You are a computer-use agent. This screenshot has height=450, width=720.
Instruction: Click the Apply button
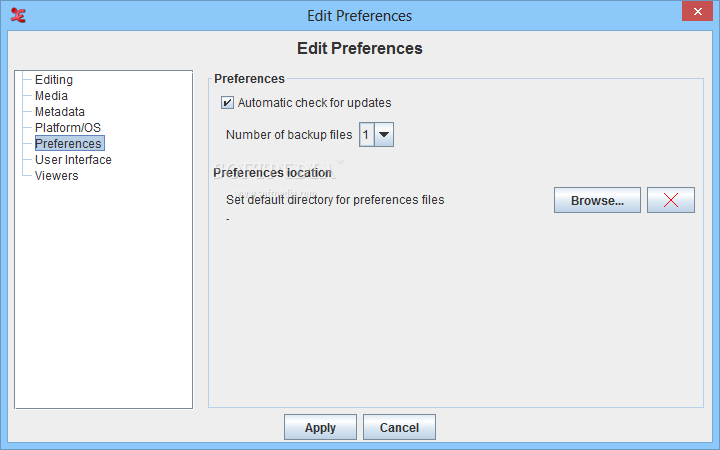point(320,427)
